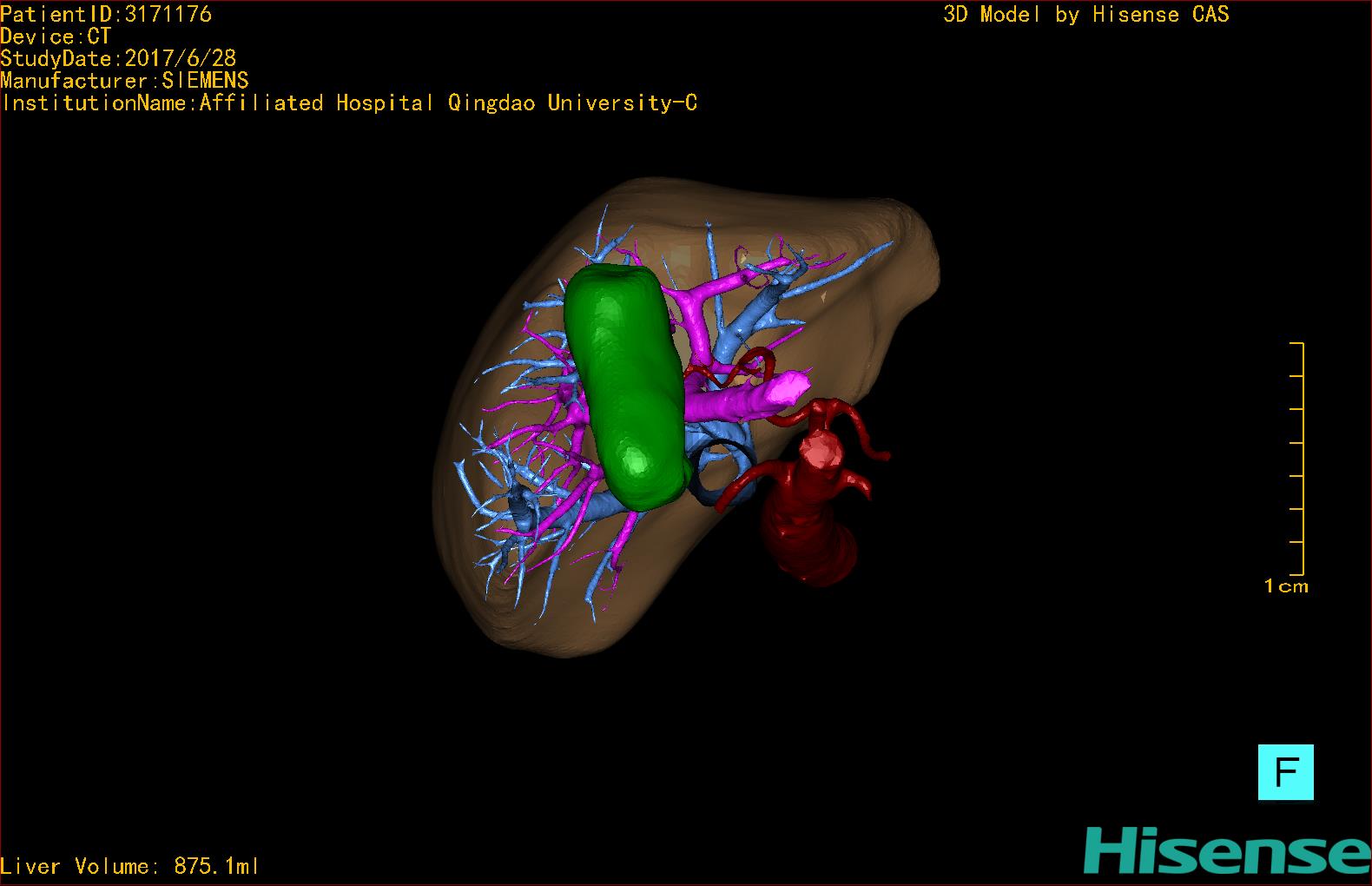The image size is (1372, 886).
Task: Click the thick magenta portal vein trunk
Action: 747,400
